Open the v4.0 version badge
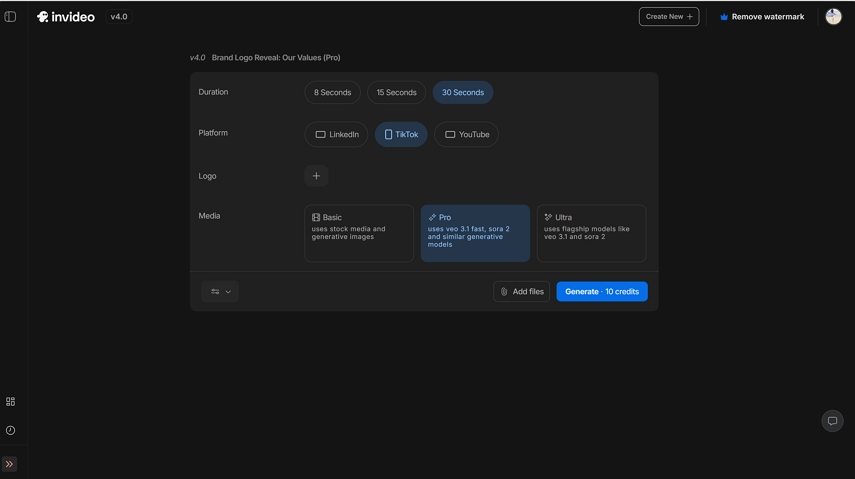Screen dimensions: 855x479 pos(119,17)
